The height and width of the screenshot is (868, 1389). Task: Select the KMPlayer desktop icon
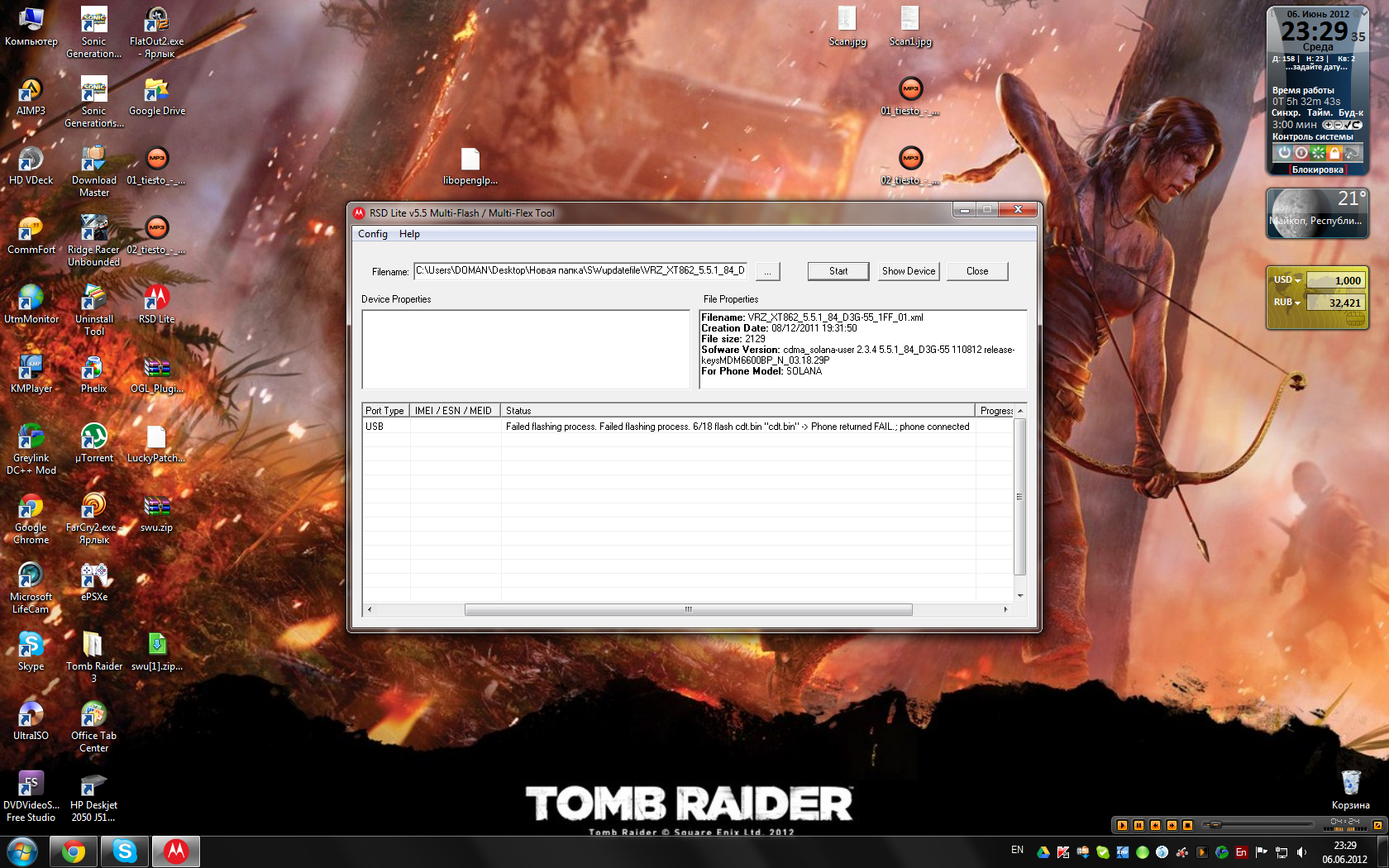pyautogui.click(x=31, y=374)
